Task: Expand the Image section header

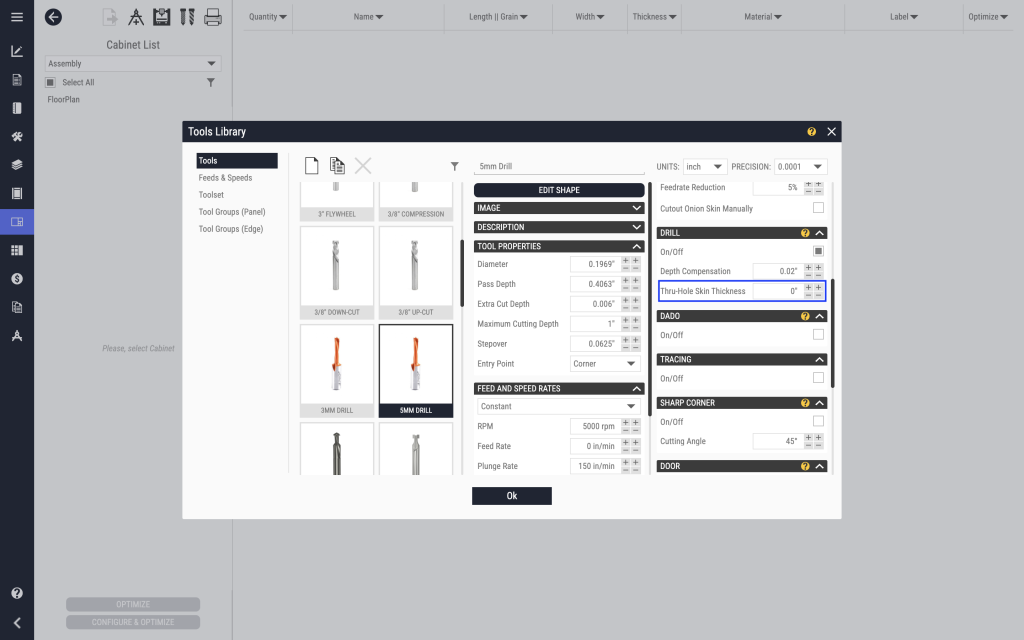Action: click(559, 208)
